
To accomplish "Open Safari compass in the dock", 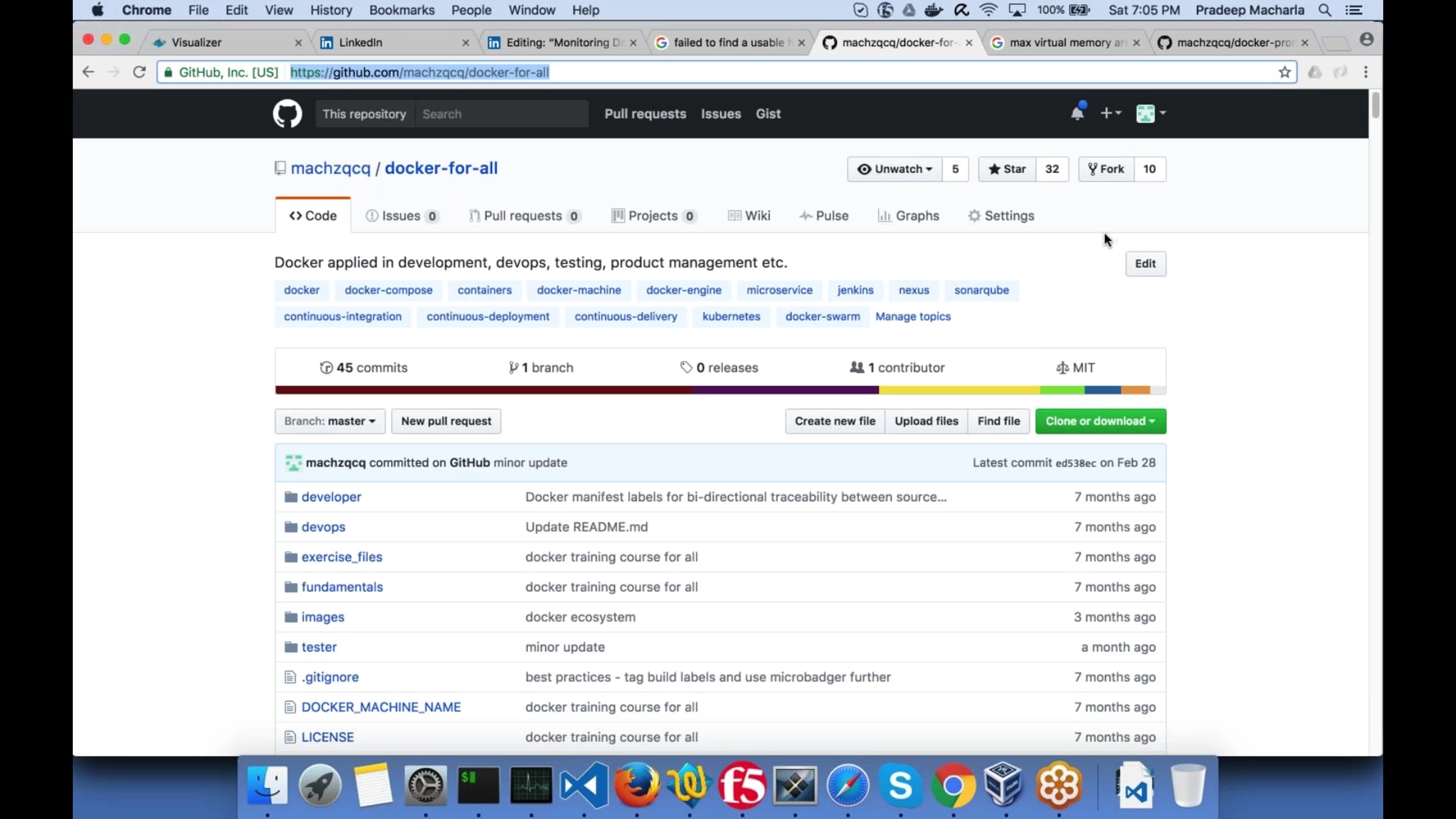I will tap(848, 785).
